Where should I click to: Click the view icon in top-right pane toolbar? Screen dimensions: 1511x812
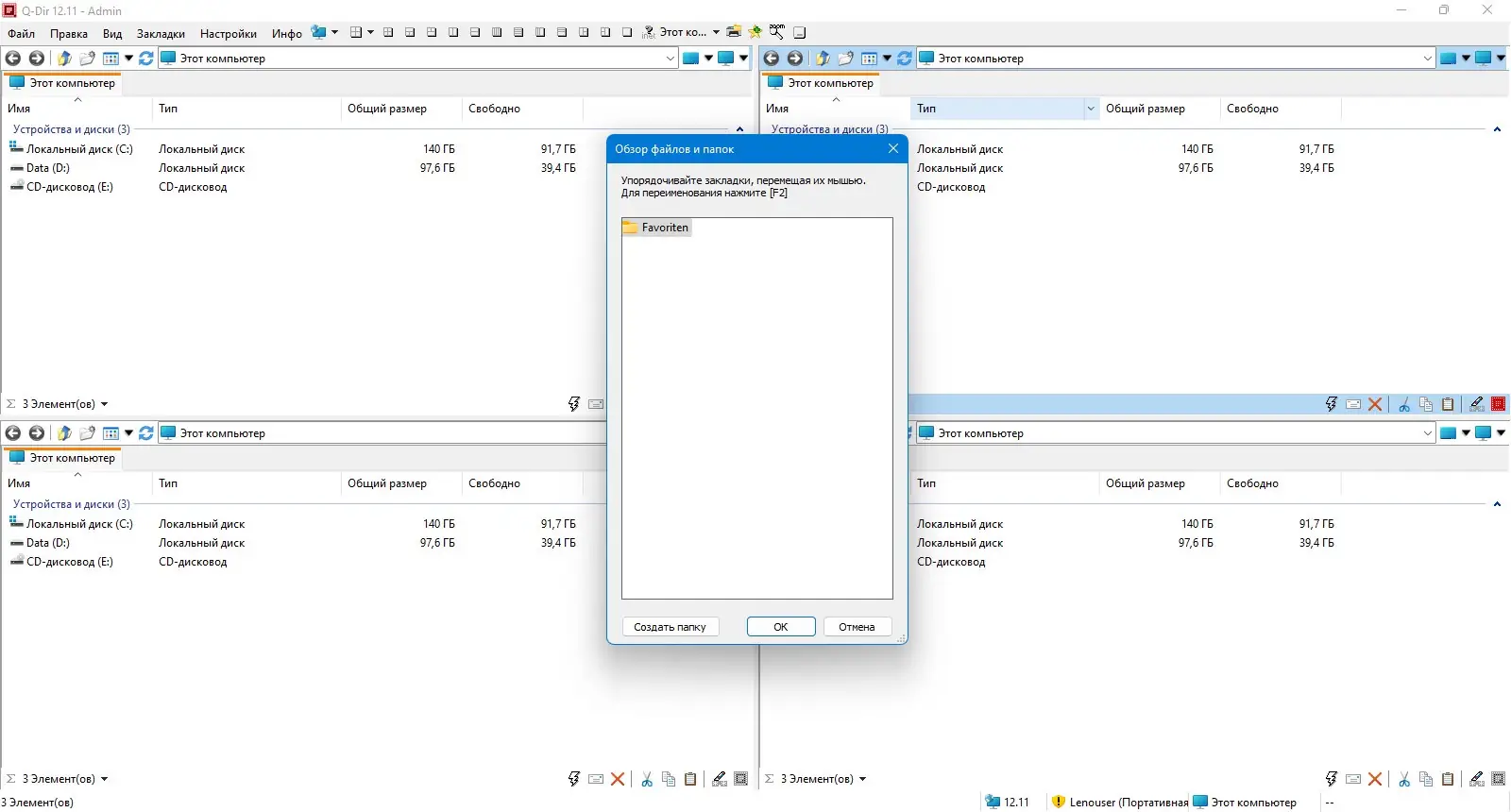coord(869,59)
